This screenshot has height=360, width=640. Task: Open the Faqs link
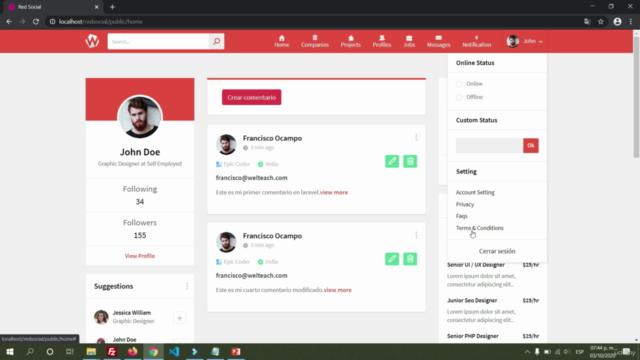click(x=462, y=216)
